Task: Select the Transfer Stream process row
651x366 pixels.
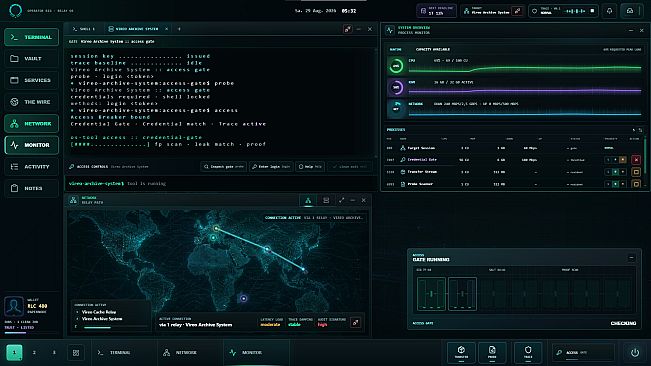Action: [514, 172]
